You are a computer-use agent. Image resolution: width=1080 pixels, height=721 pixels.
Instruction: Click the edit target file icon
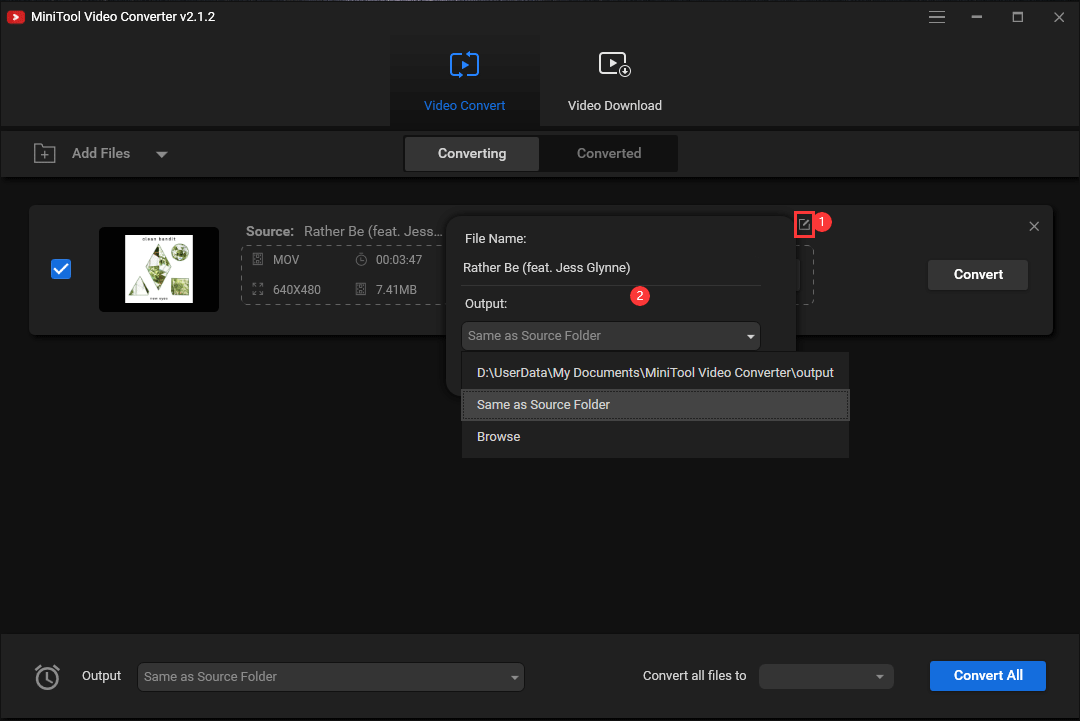804,224
